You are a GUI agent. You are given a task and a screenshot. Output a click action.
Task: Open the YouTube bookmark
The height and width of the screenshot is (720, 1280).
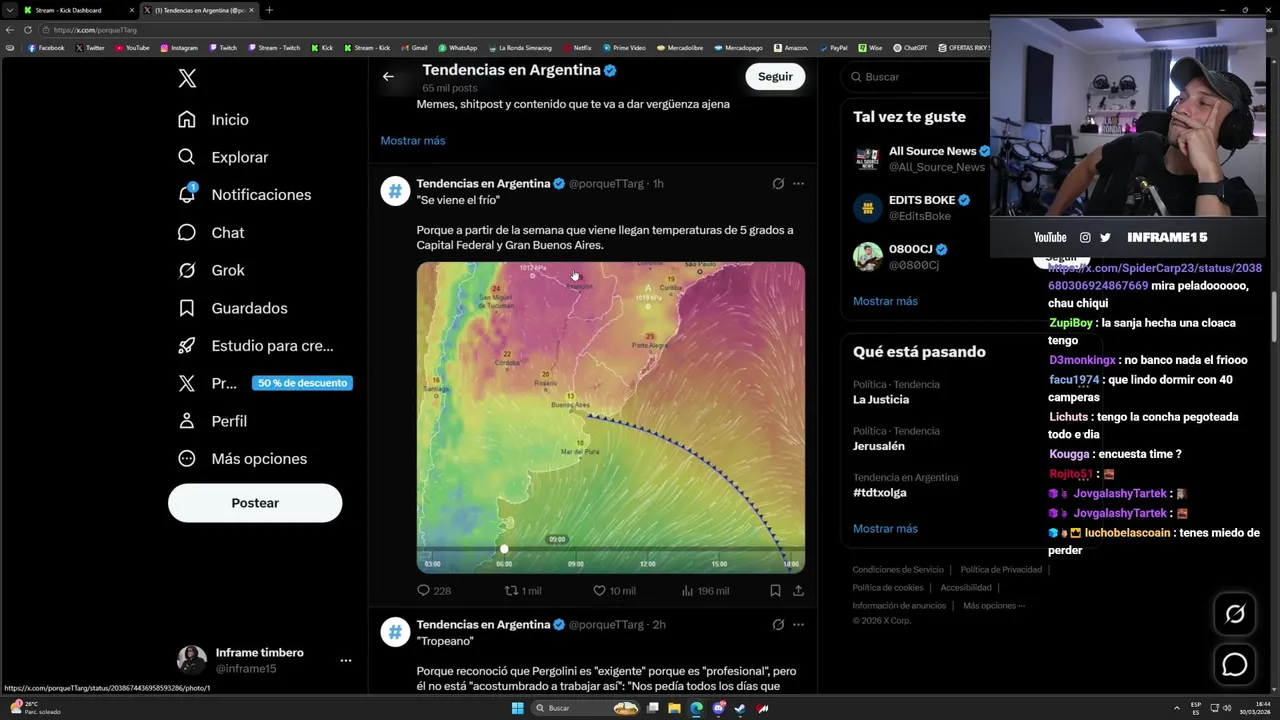pos(132,48)
